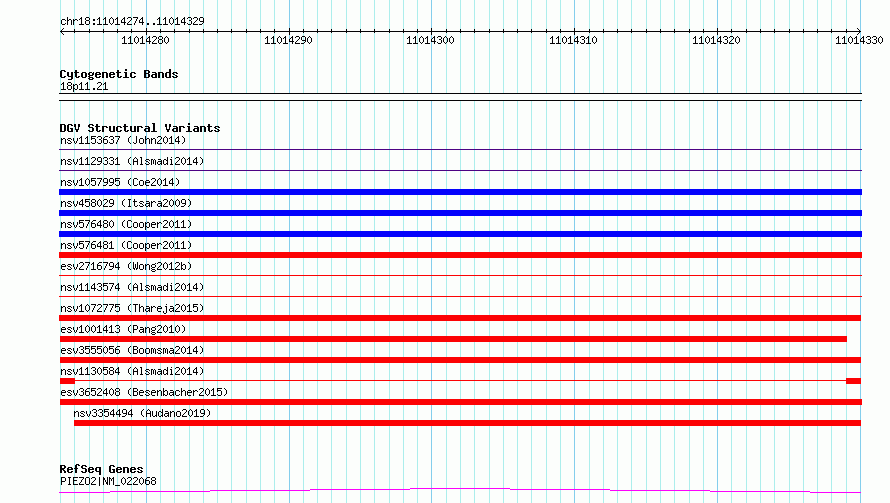Click ruler position label 11014330
The width and height of the screenshot is (890, 503).
(859, 40)
